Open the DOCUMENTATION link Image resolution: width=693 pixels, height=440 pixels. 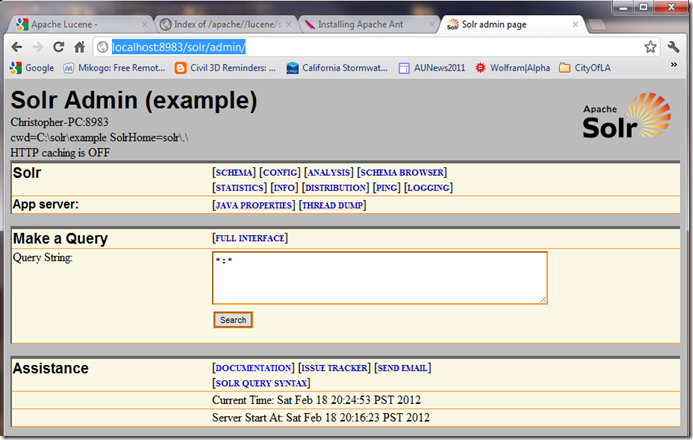click(253, 368)
